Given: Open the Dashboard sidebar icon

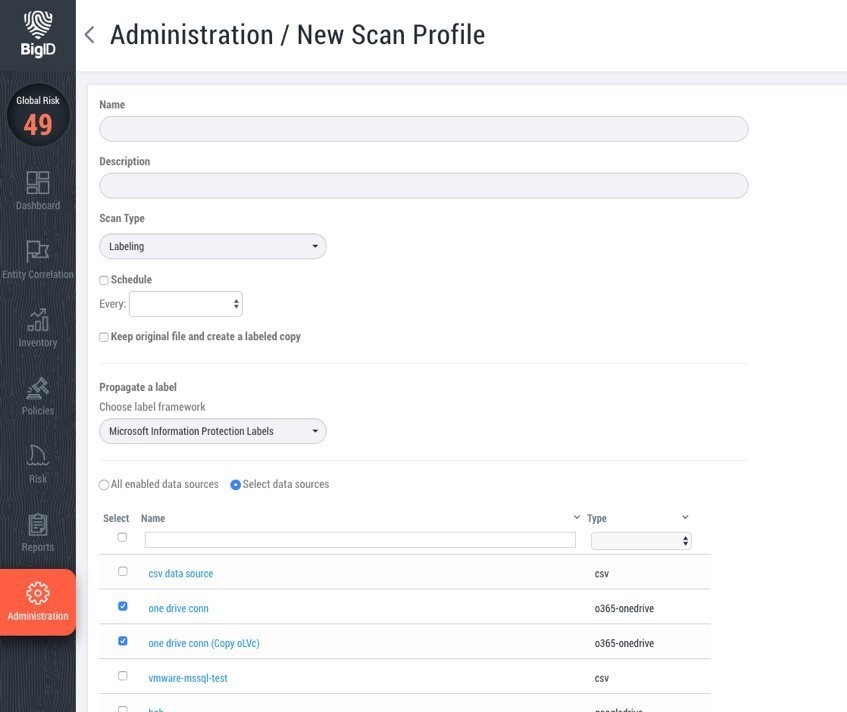Looking at the screenshot, I should tap(38, 182).
